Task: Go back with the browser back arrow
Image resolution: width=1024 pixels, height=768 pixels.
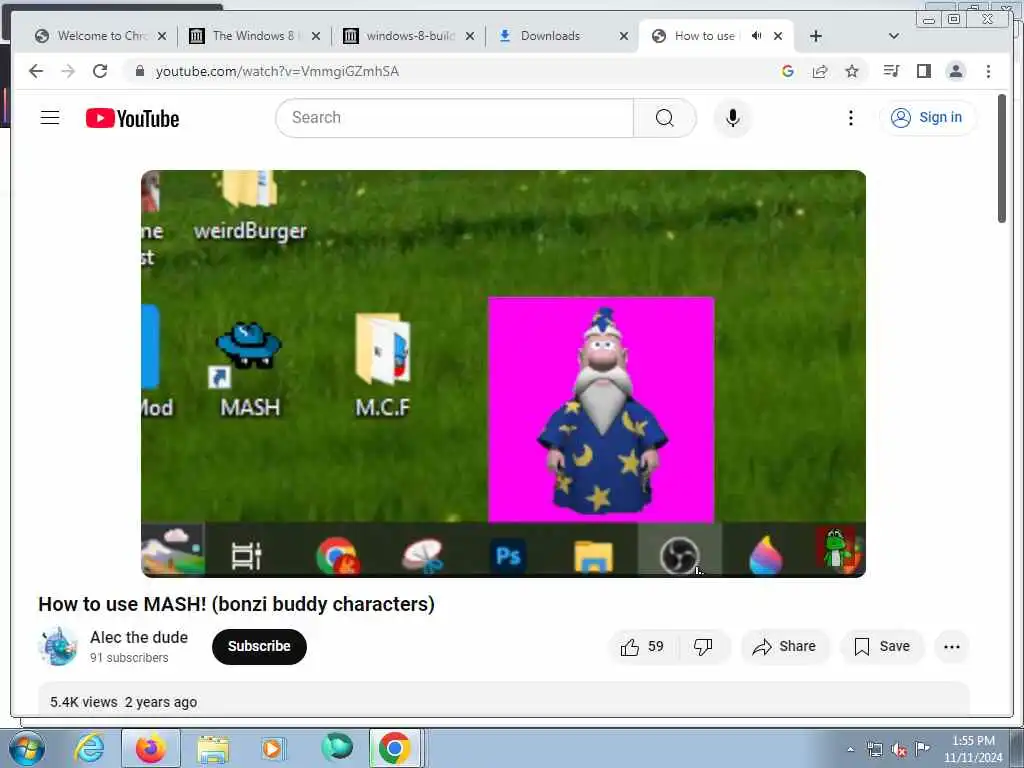Action: tap(36, 71)
